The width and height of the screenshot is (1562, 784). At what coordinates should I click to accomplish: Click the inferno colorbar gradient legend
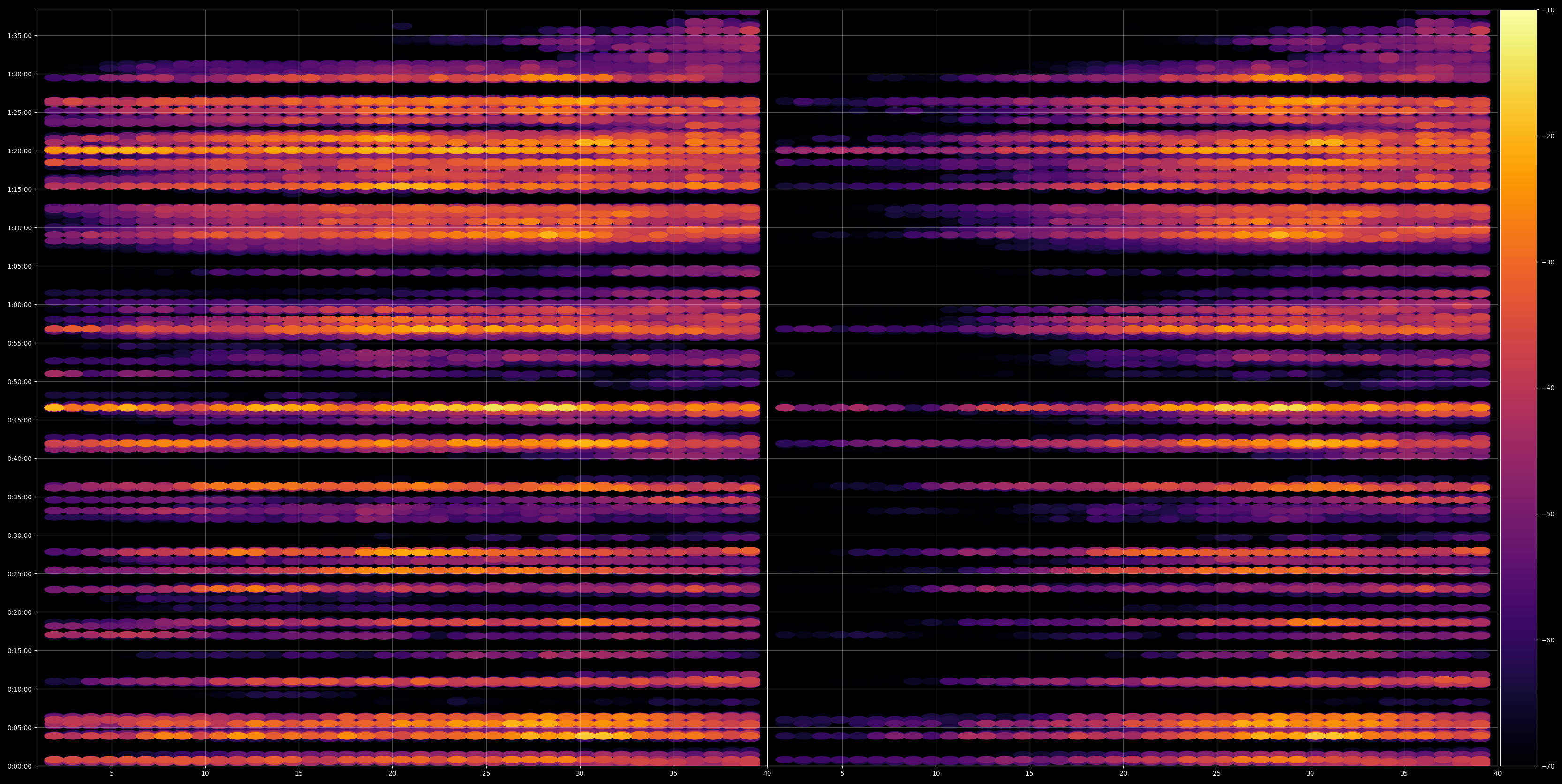[x=1518, y=388]
